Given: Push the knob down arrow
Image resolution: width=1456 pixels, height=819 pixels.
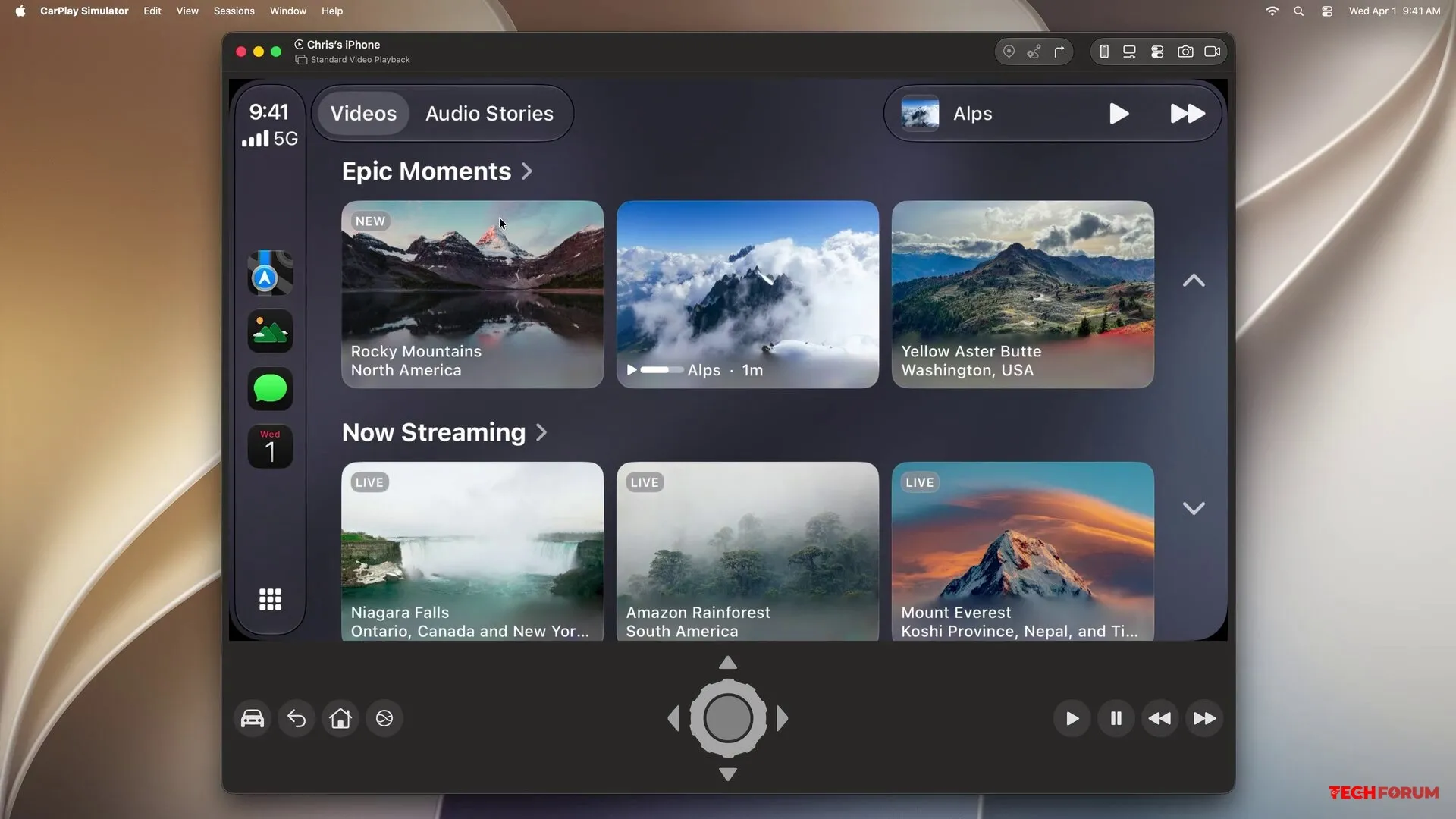Looking at the screenshot, I should 728,774.
